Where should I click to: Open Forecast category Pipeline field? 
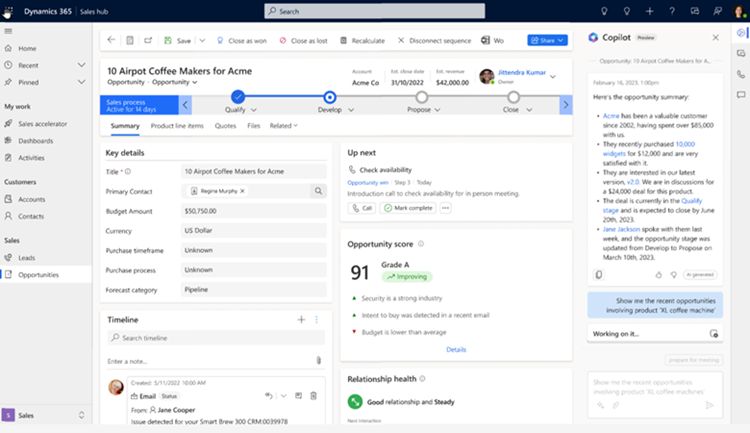click(x=254, y=289)
